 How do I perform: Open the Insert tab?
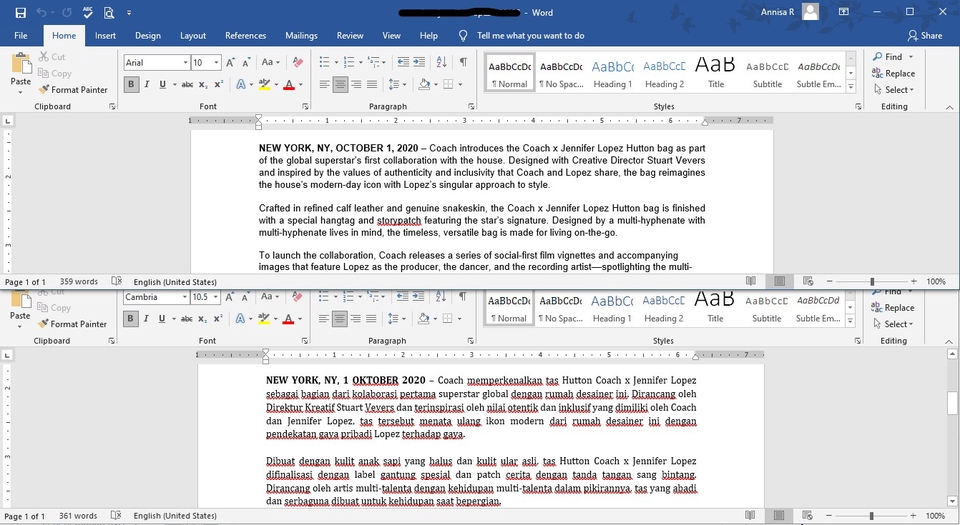click(105, 35)
